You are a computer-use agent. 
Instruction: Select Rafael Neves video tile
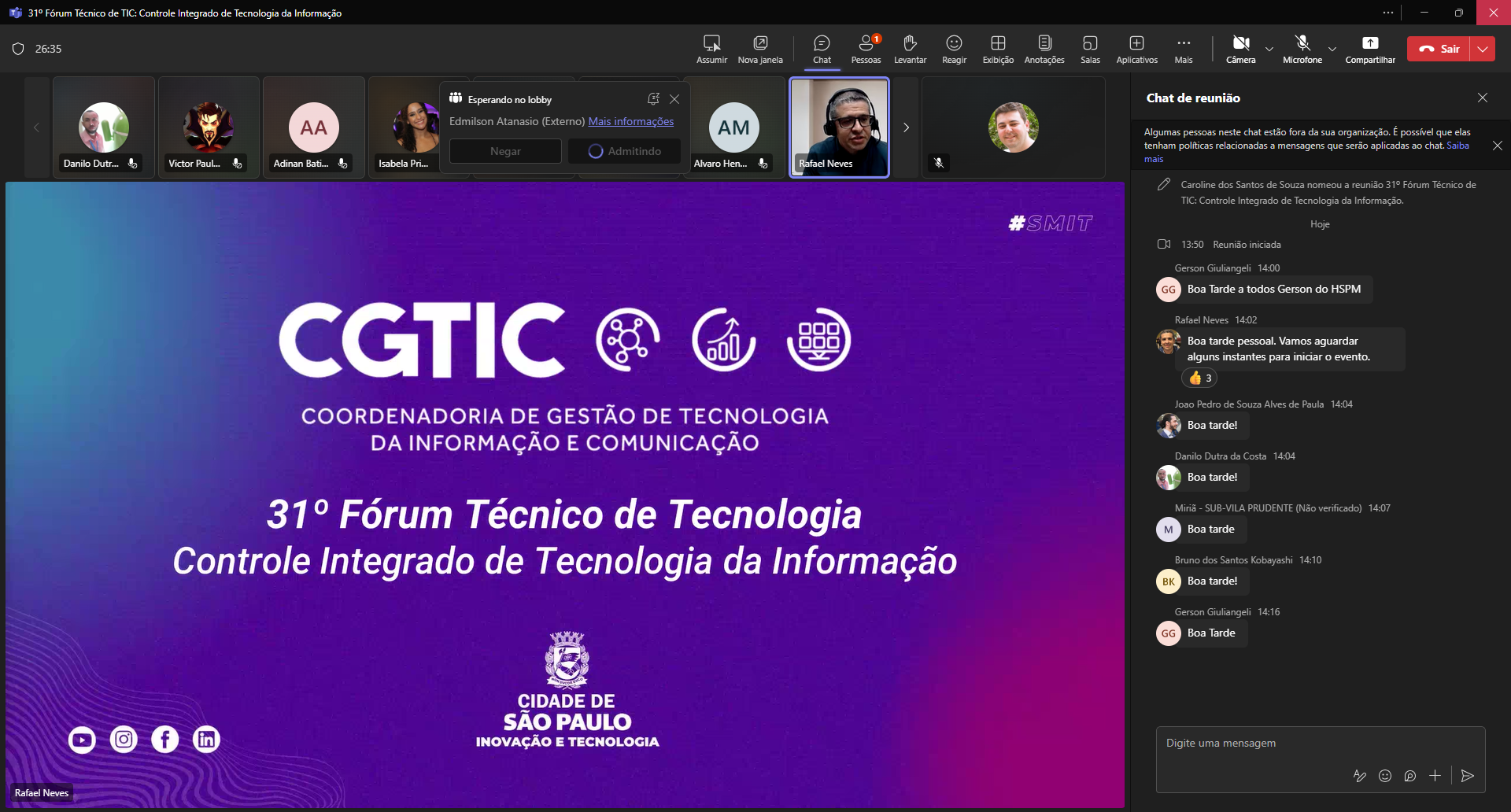840,127
